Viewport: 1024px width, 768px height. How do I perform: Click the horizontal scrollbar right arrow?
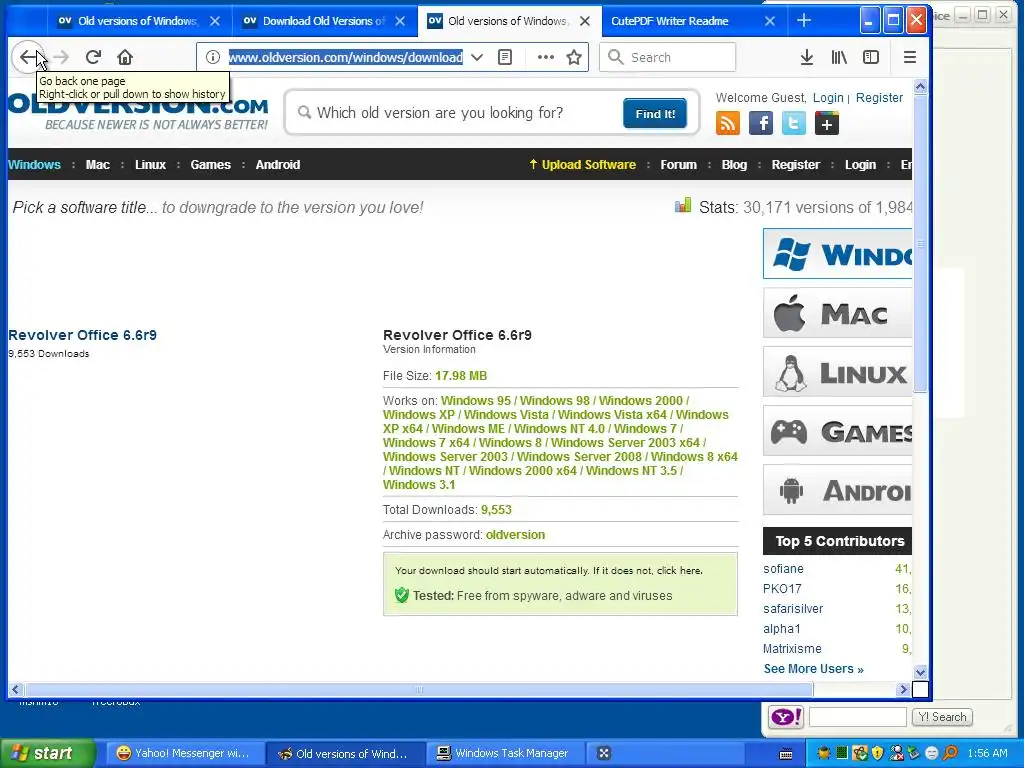[x=903, y=690]
